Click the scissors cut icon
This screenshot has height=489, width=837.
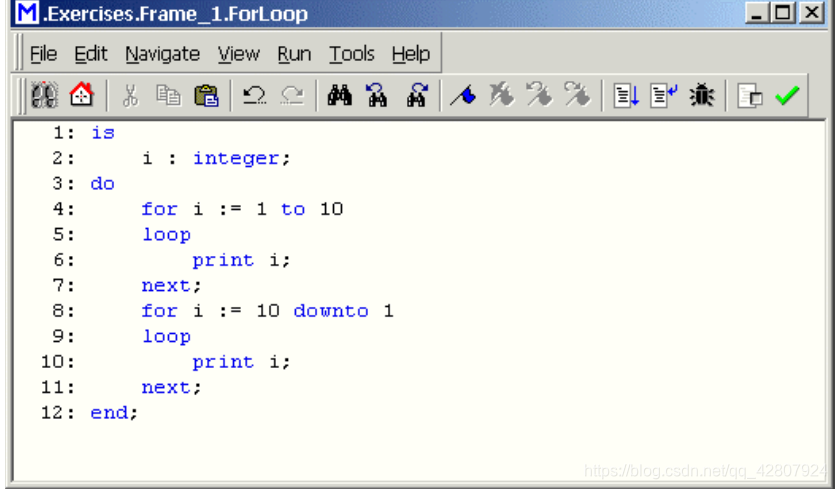click(x=130, y=96)
